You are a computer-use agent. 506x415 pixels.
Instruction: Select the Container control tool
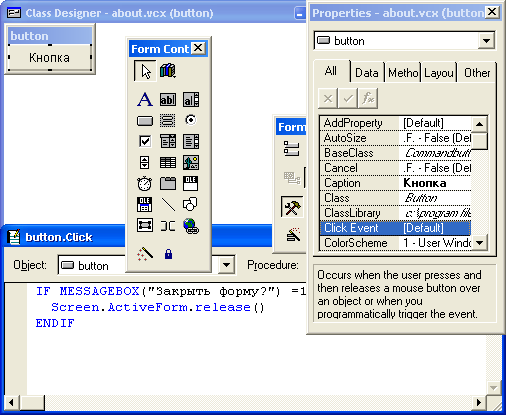(145, 226)
